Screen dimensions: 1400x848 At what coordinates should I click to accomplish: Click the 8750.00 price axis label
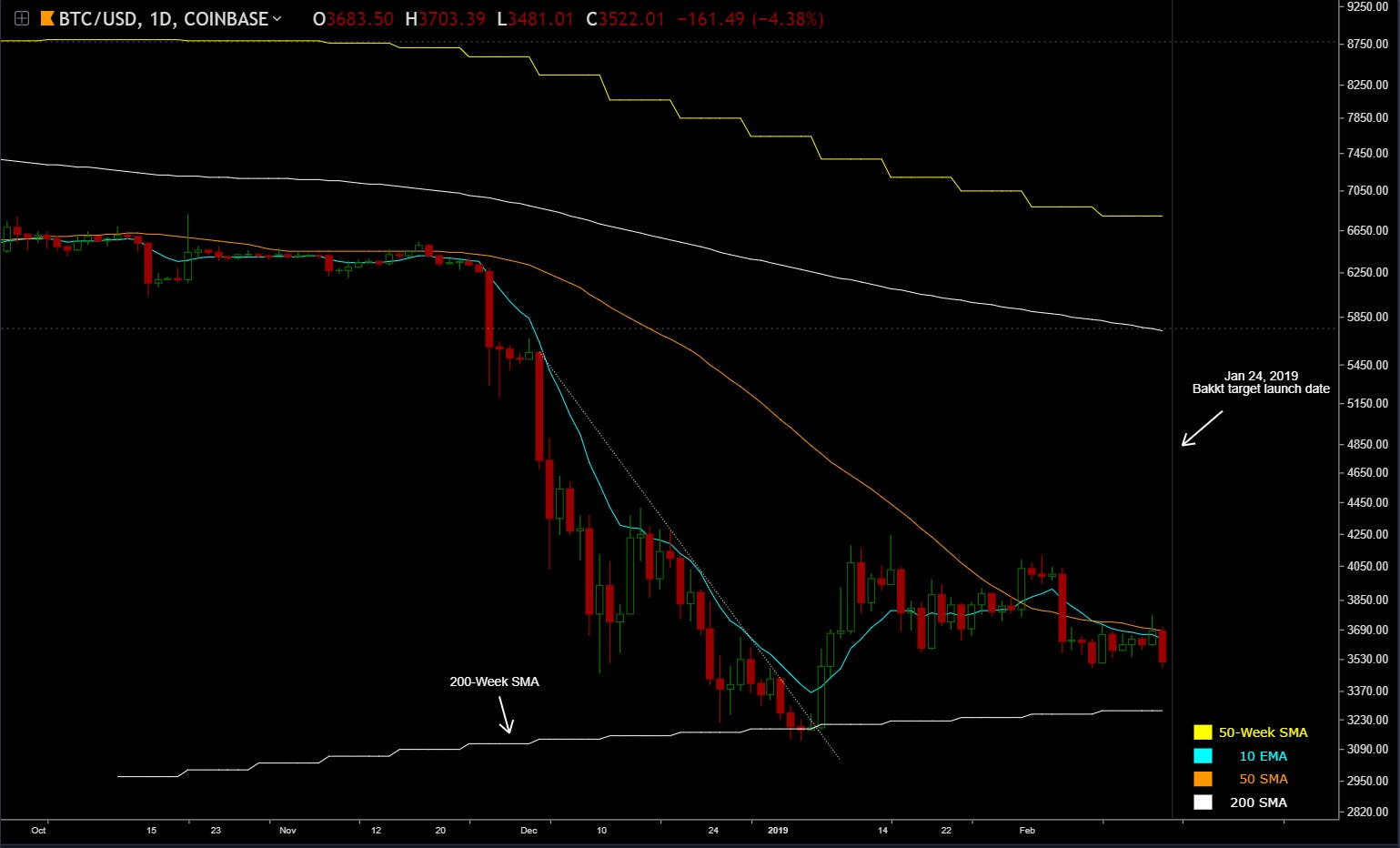click(x=1367, y=44)
